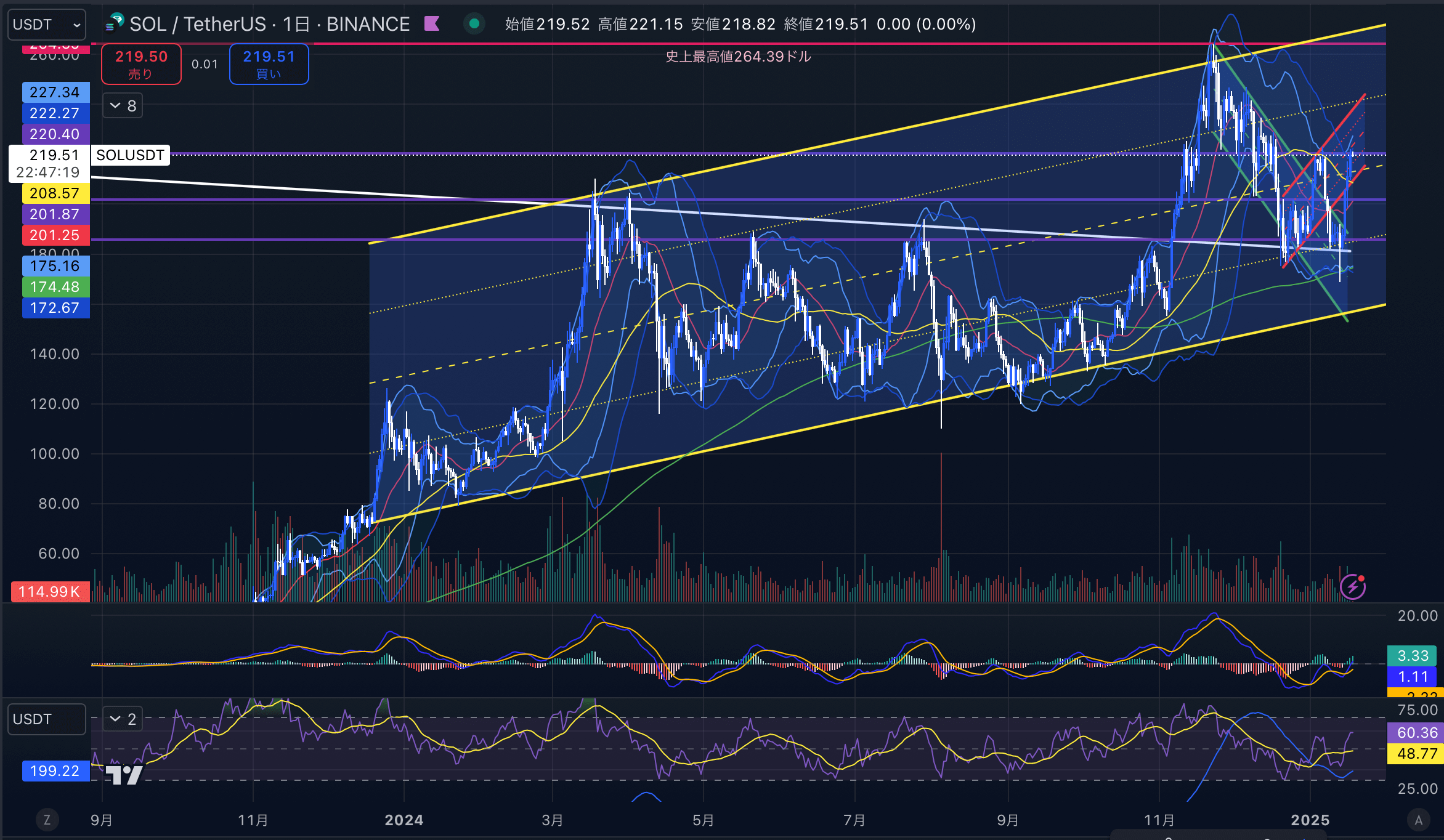Click the 222.27 blue price label
1444x840 pixels.
55,113
